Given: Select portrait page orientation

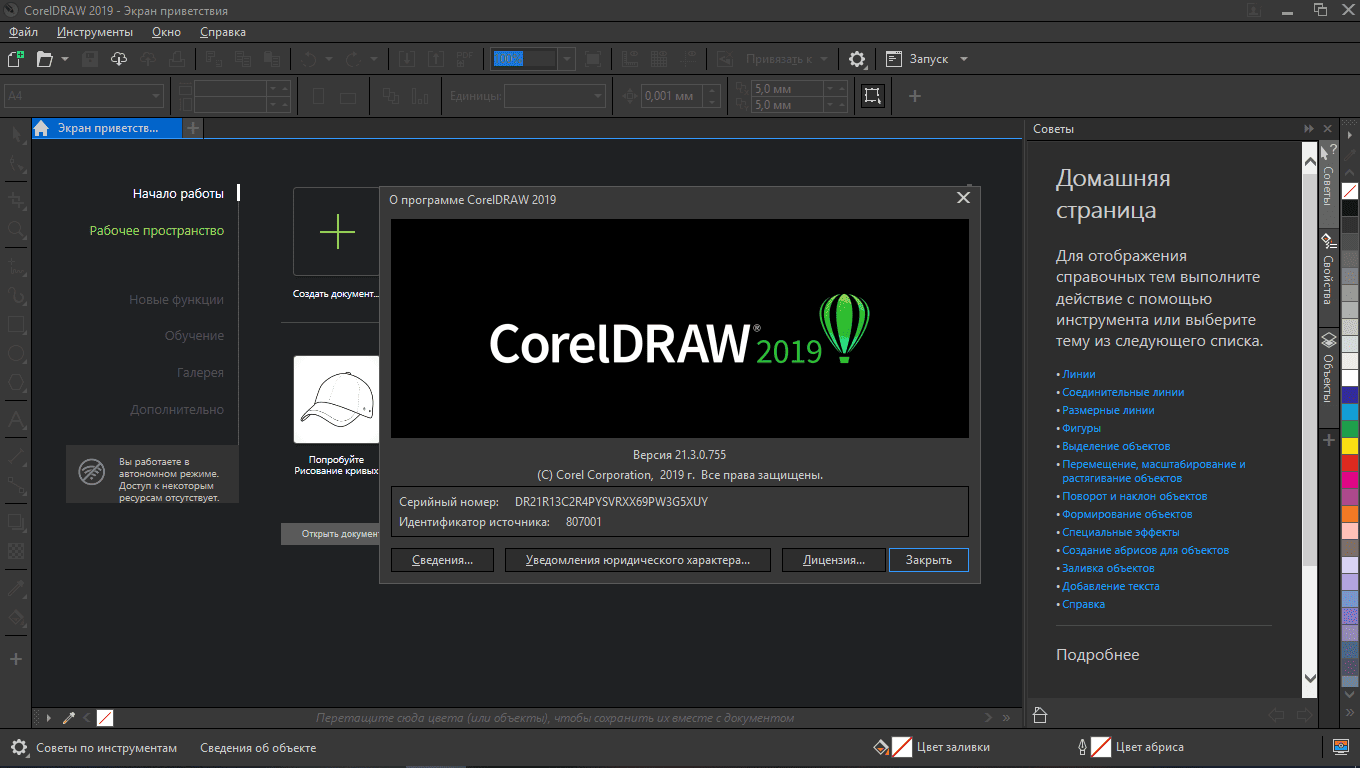Looking at the screenshot, I should [x=319, y=96].
